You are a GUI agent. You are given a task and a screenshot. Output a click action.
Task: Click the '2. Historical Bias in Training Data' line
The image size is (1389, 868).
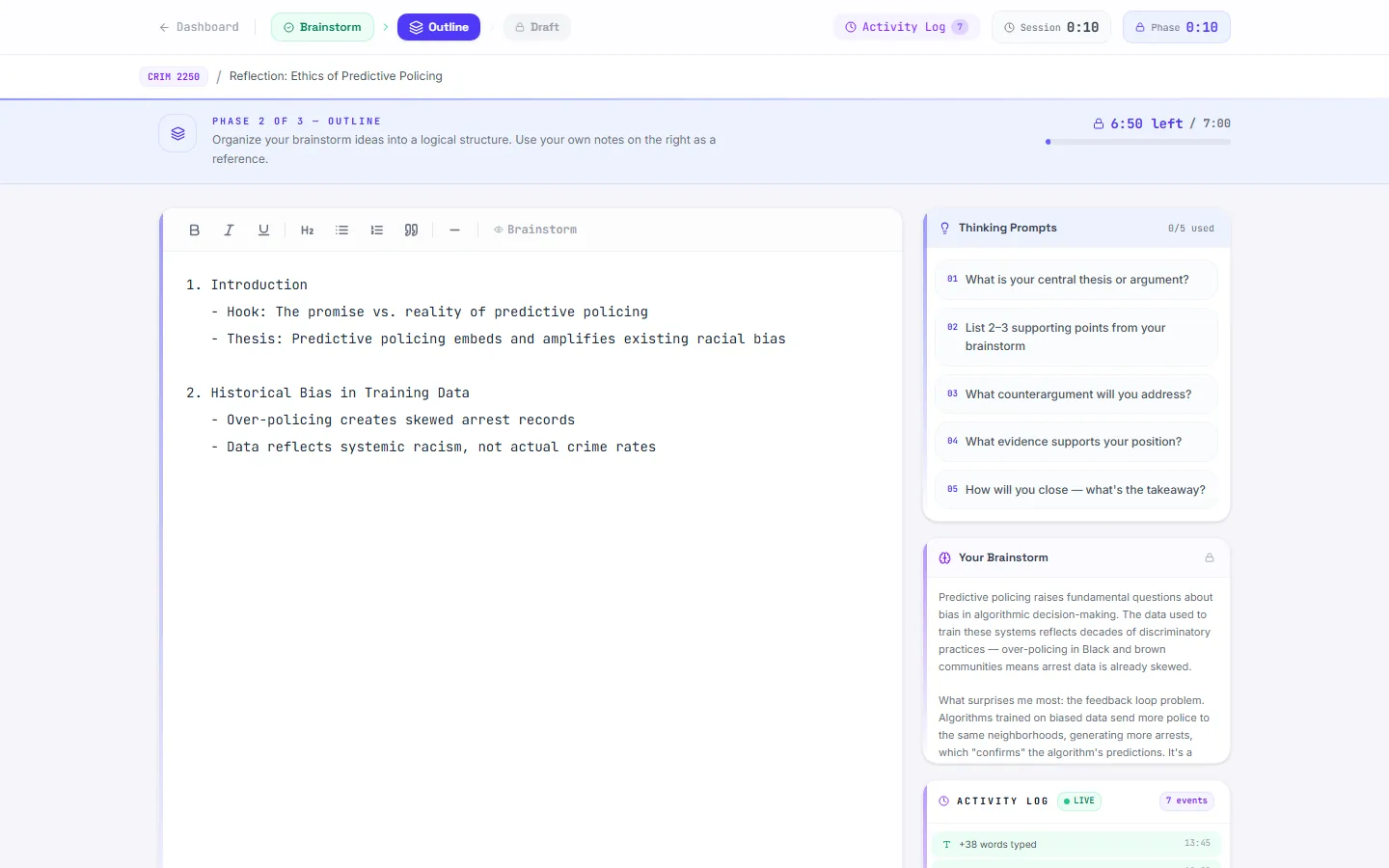[328, 393]
